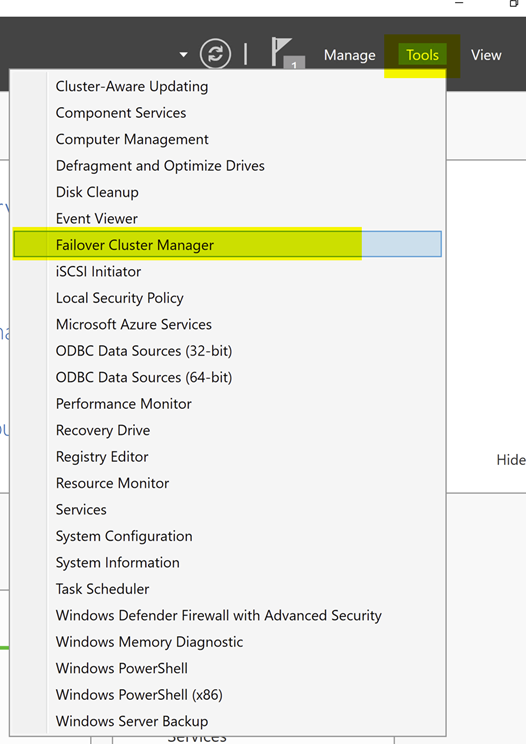Open the View menu
The width and height of the screenshot is (526, 744).
486,55
